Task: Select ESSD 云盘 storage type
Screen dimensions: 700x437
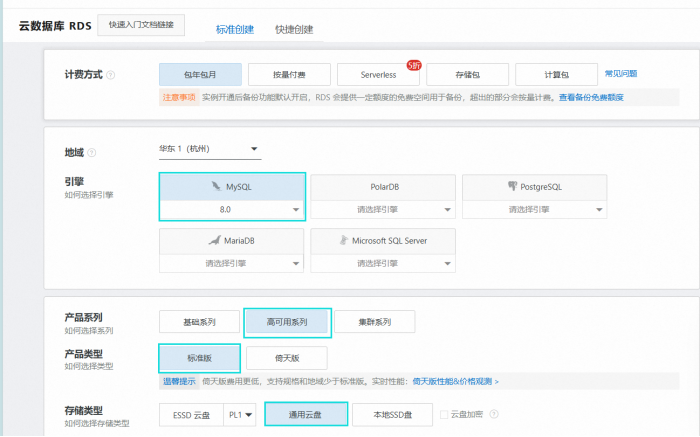Action: tap(192, 415)
